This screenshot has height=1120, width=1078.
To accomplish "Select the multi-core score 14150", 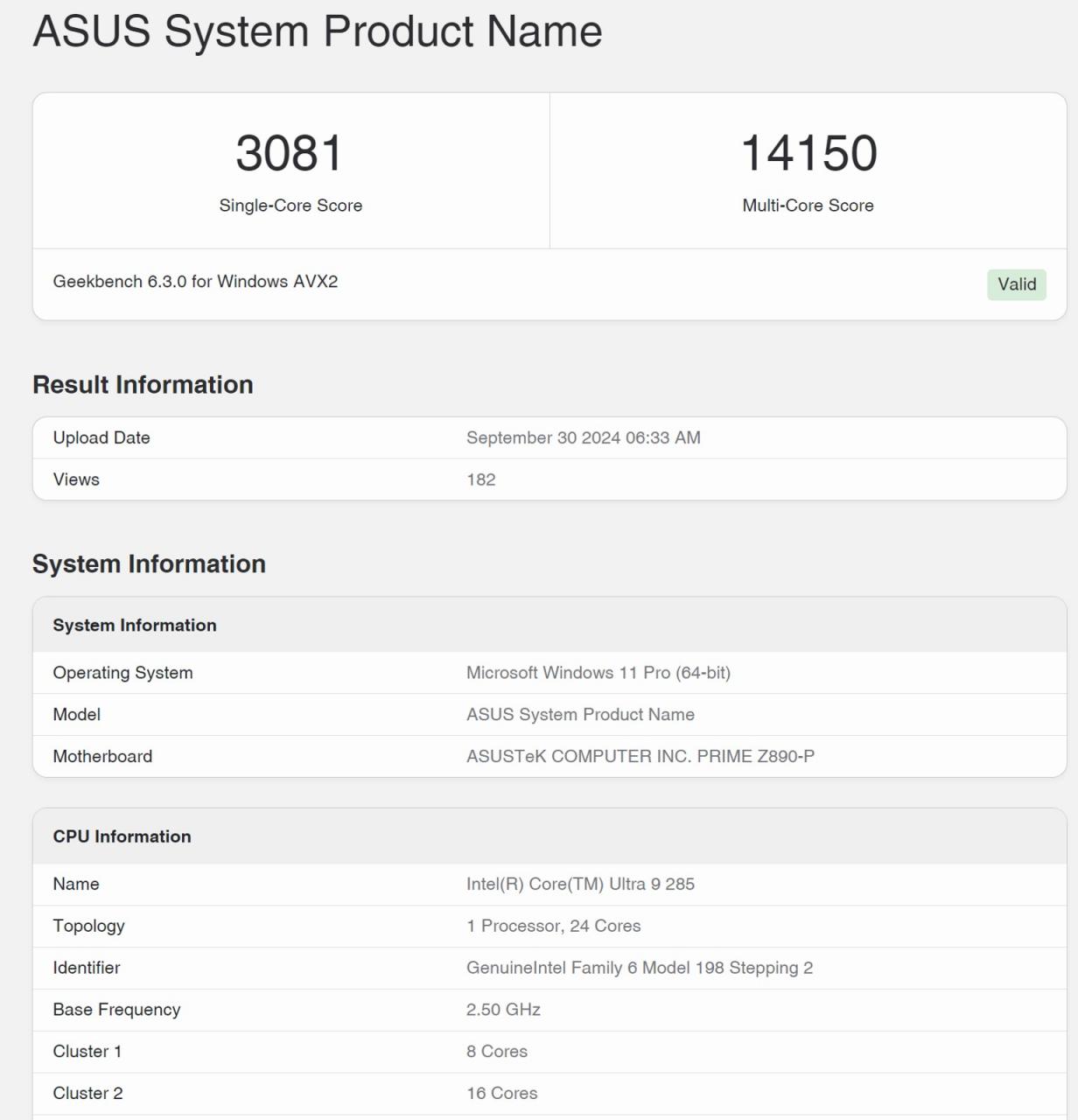I will tap(808, 153).
